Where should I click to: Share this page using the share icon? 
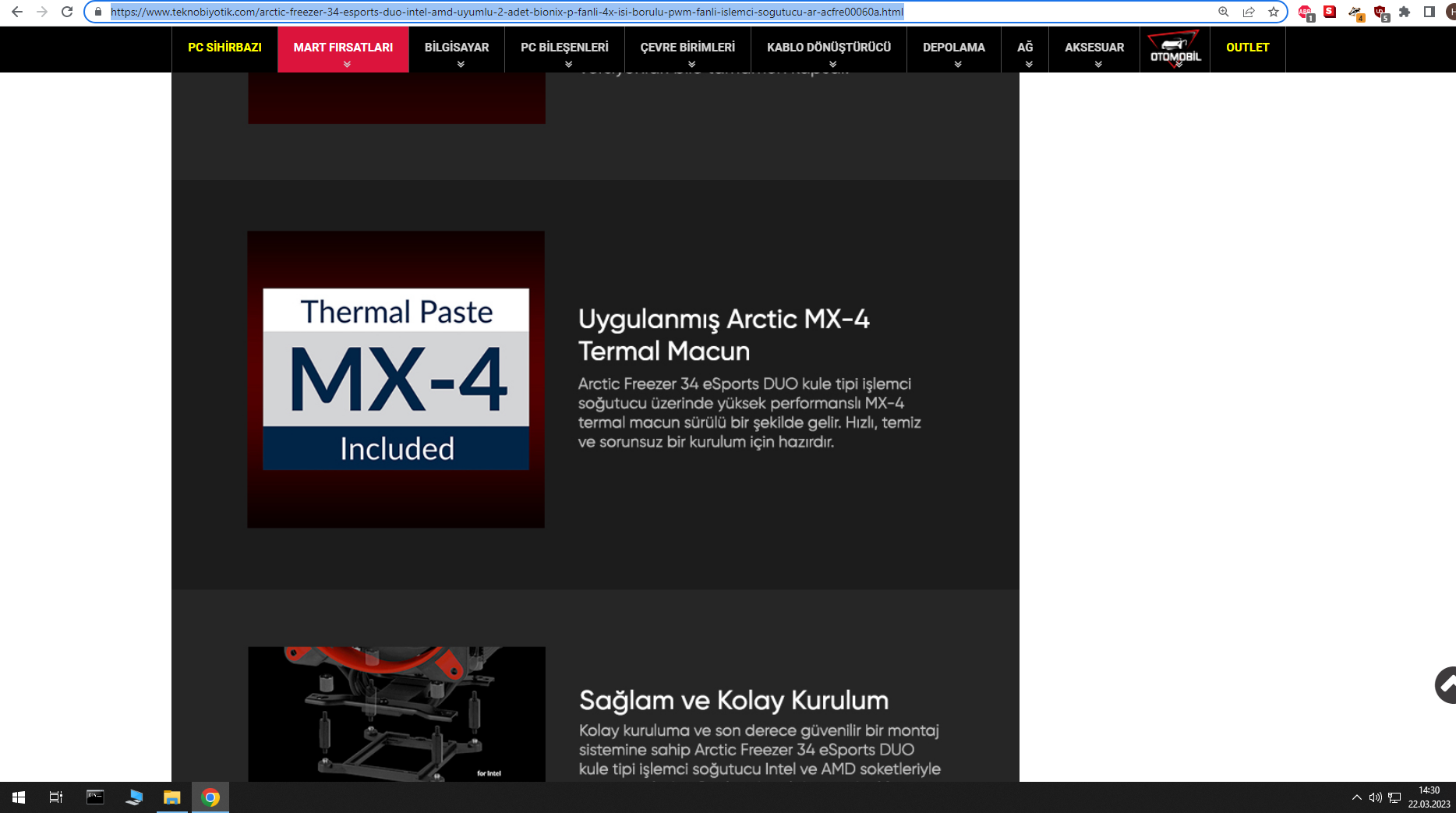[1249, 12]
